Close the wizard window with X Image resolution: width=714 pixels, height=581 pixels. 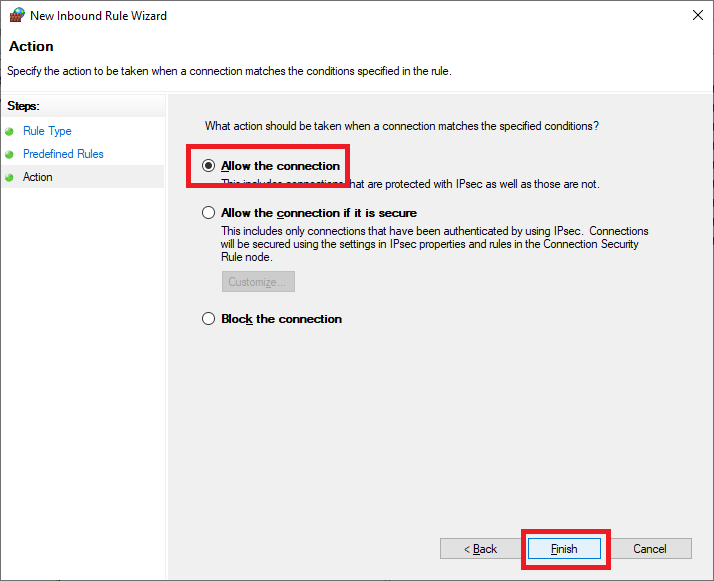tap(696, 16)
